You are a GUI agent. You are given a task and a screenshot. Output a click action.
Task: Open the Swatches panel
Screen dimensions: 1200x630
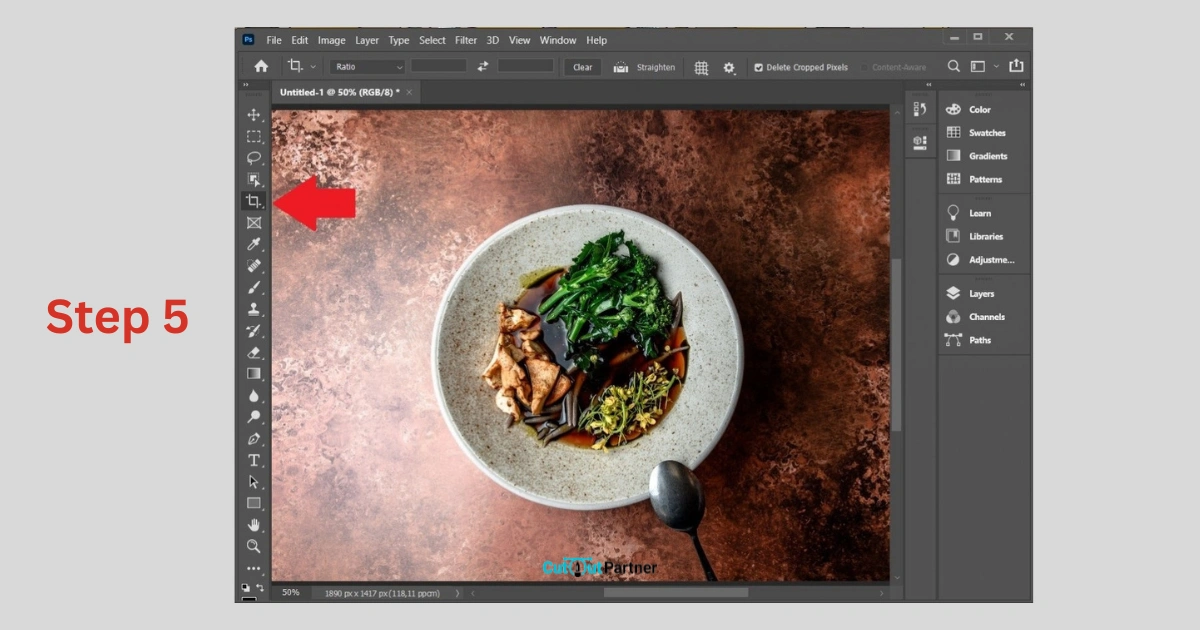click(x=976, y=133)
